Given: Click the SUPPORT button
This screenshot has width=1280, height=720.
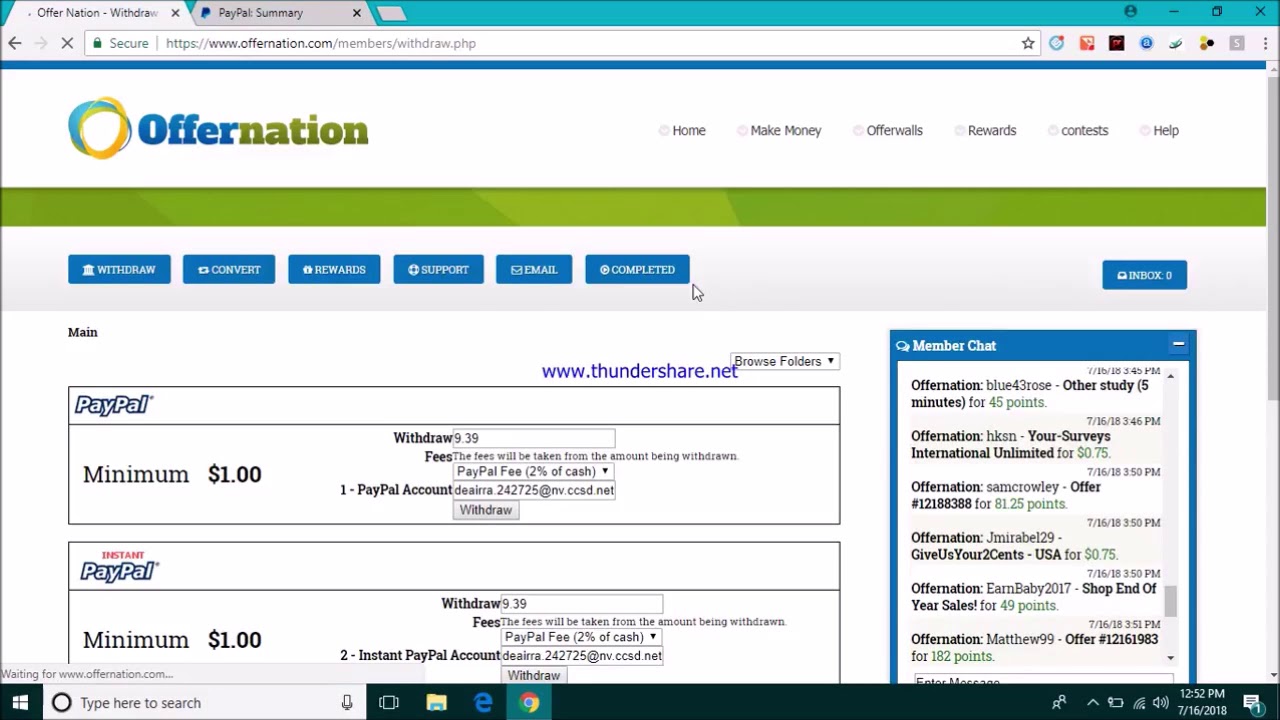Looking at the screenshot, I should click(x=438, y=270).
